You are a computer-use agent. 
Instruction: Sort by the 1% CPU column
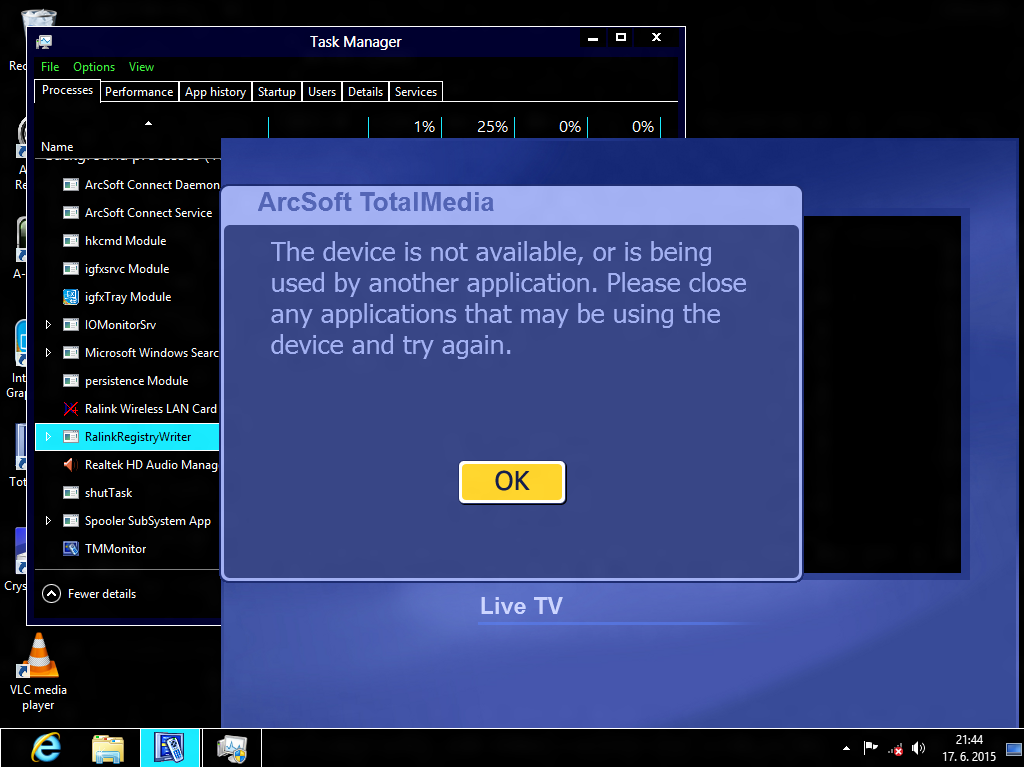(424, 127)
